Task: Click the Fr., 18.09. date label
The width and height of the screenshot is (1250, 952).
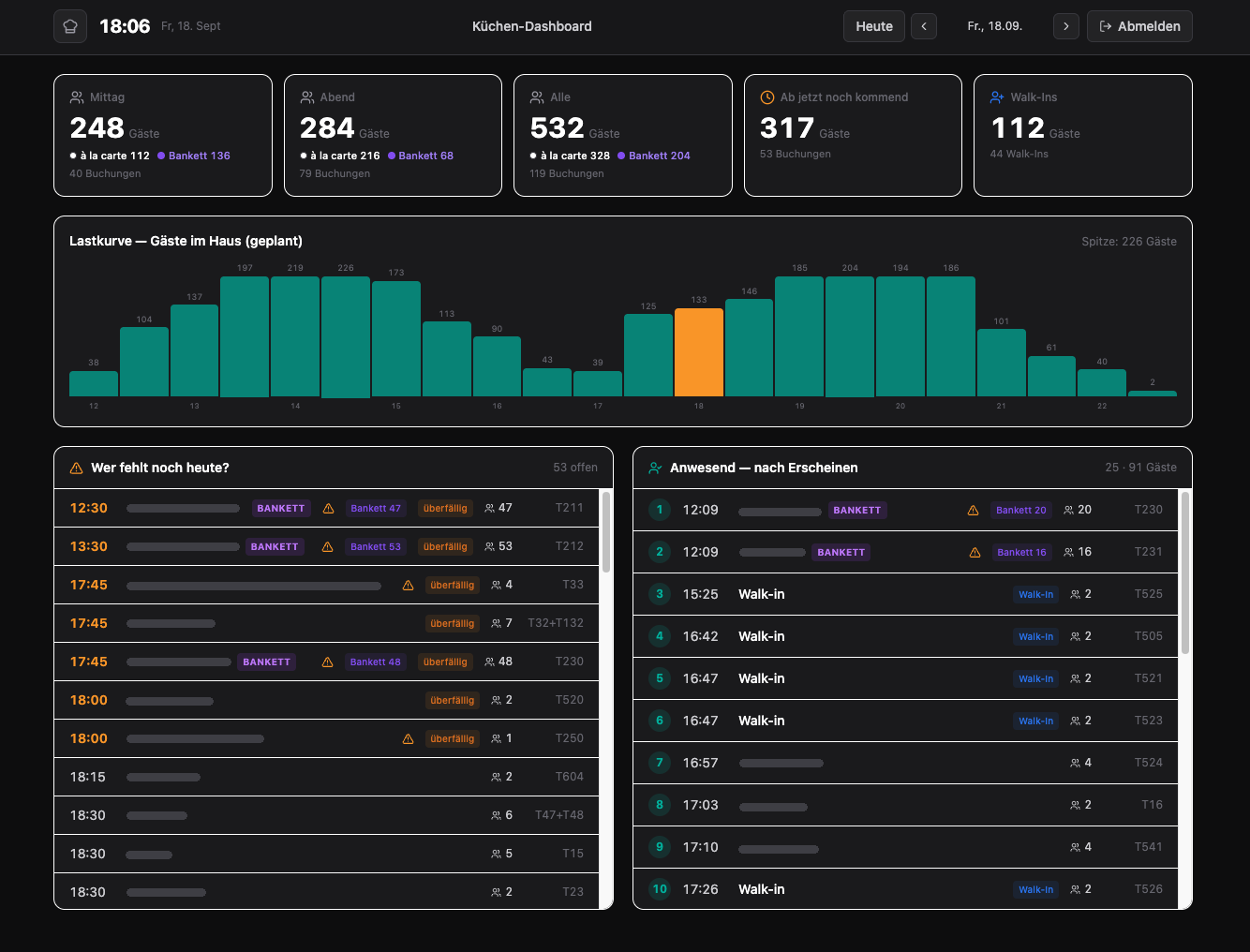Action: pos(994,26)
